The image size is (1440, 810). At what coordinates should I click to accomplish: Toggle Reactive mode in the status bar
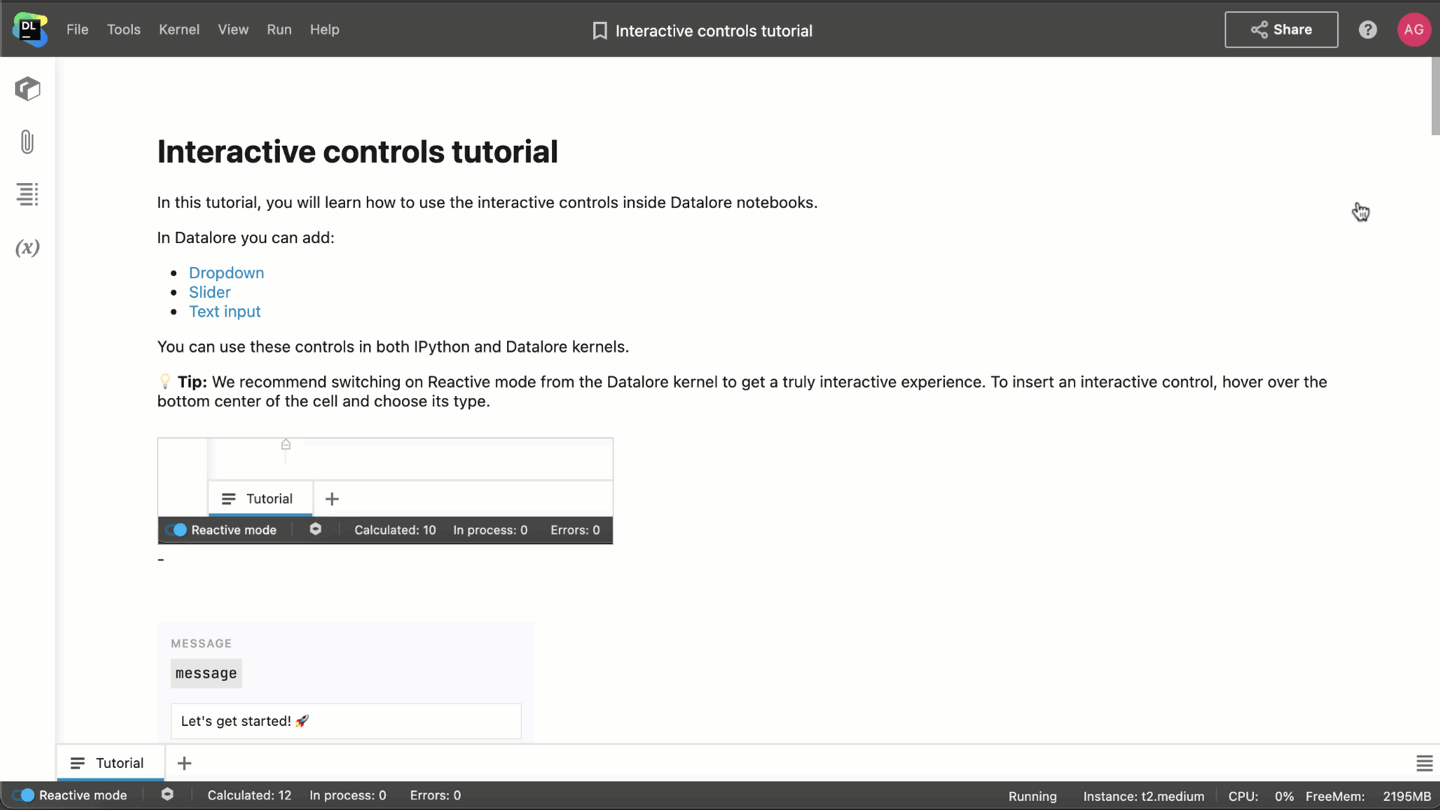click(x=24, y=795)
